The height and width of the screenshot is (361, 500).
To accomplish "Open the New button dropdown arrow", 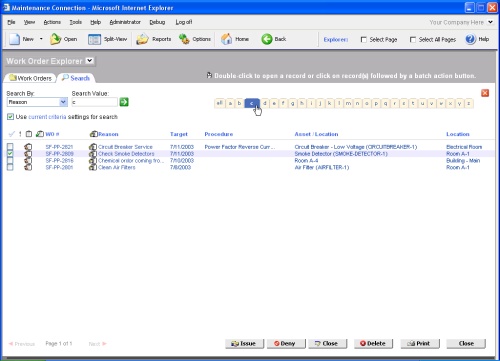I will (x=41, y=39).
